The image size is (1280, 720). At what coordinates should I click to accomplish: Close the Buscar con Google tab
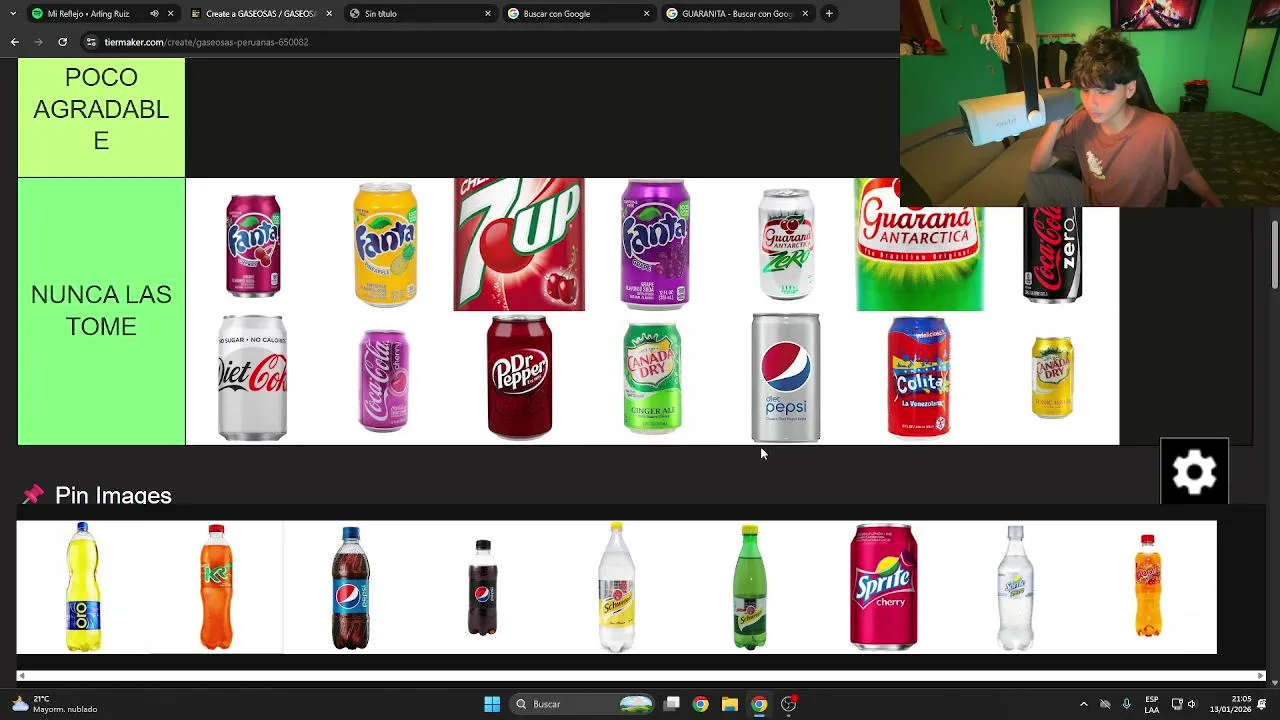(646, 14)
